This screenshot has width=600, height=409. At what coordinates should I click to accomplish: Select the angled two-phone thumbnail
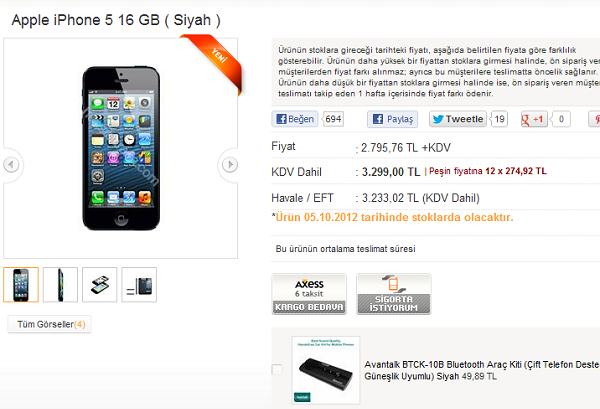pyautogui.click(x=99, y=285)
